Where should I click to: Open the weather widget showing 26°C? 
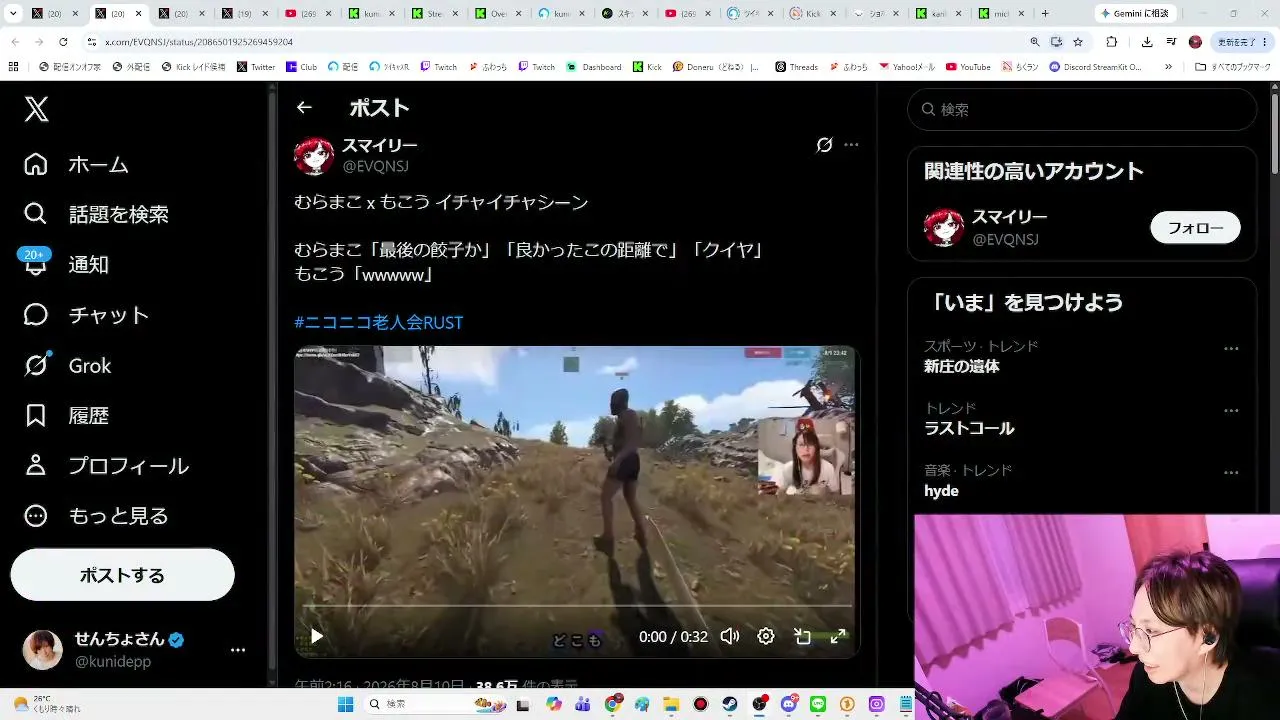pos(46,704)
